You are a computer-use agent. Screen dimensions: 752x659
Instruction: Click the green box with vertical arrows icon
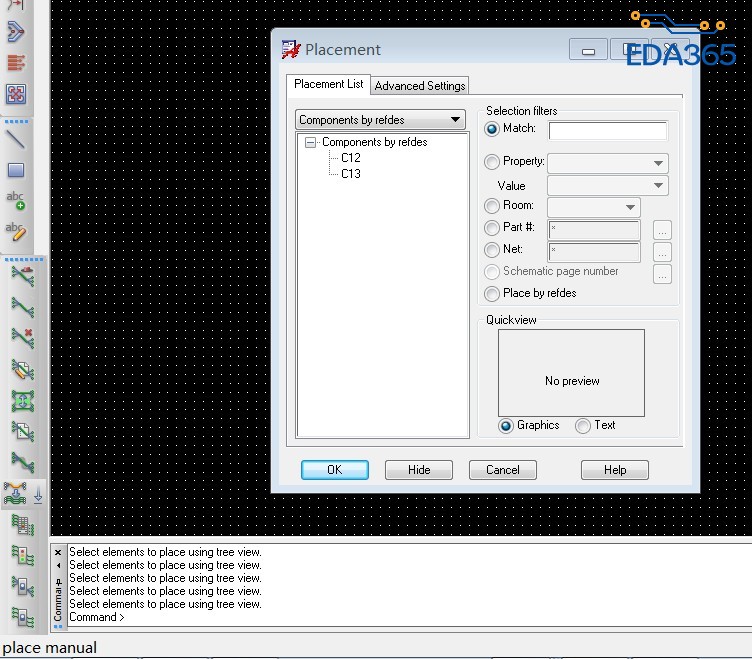pyautogui.click(x=23, y=400)
